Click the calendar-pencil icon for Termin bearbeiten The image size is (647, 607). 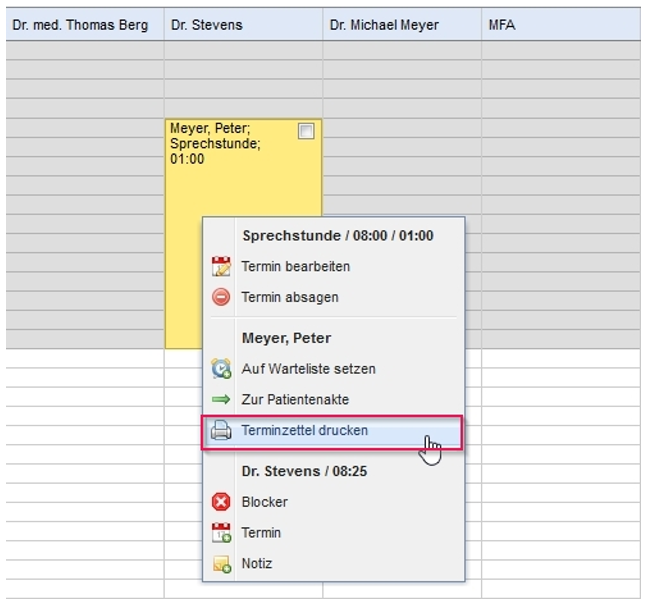221,267
